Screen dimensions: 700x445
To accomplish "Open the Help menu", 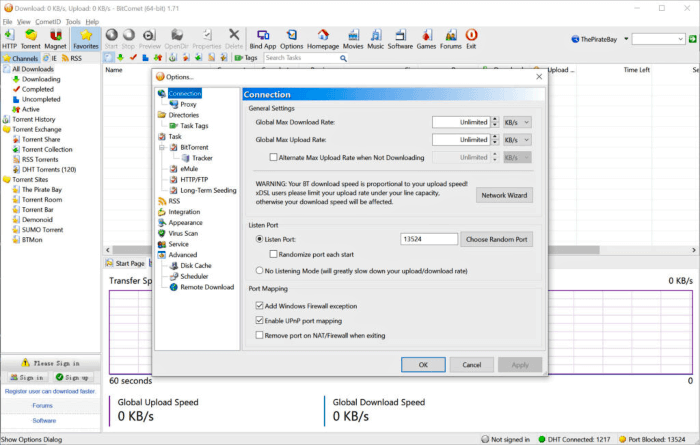I will pyautogui.click(x=92, y=21).
